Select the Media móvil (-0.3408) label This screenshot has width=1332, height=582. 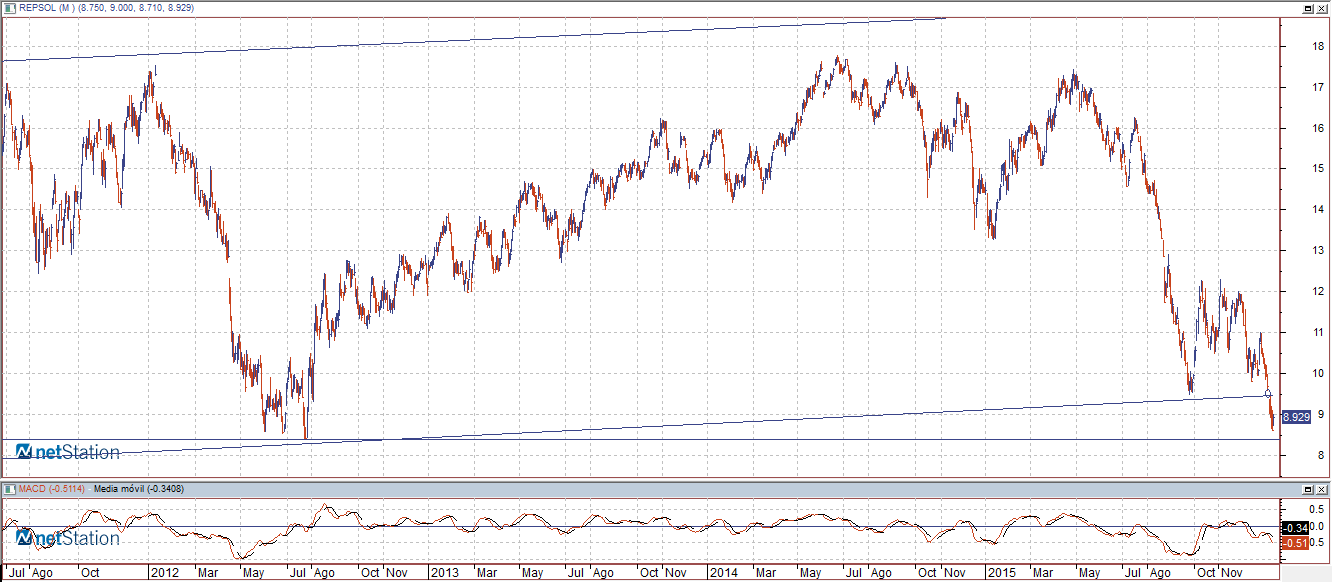pyautogui.click(x=138, y=488)
